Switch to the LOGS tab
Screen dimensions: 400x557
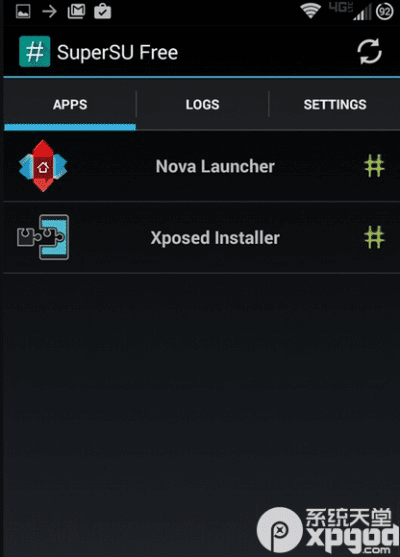click(202, 104)
